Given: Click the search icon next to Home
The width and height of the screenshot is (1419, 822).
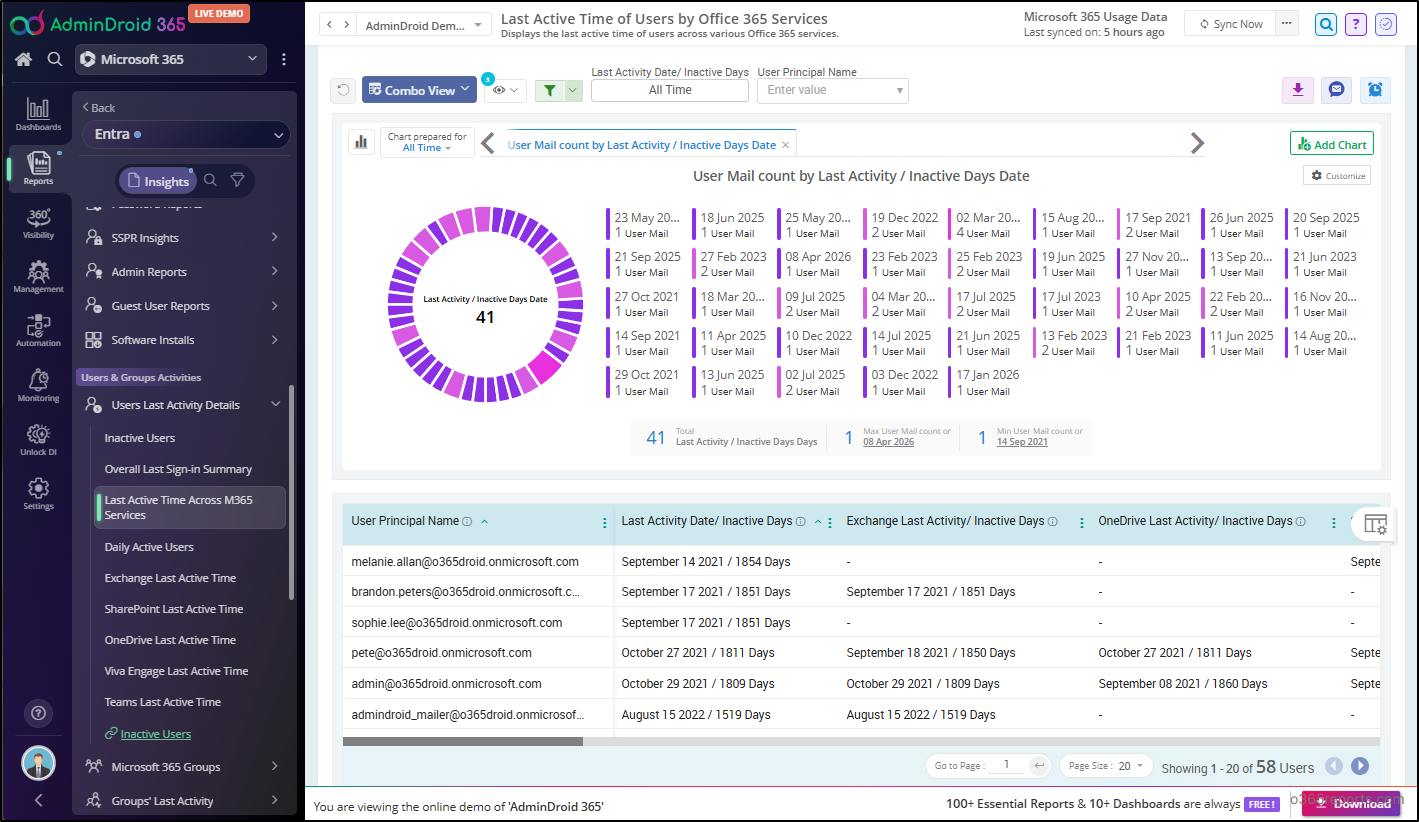Looking at the screenshot, I should point(55,59).
